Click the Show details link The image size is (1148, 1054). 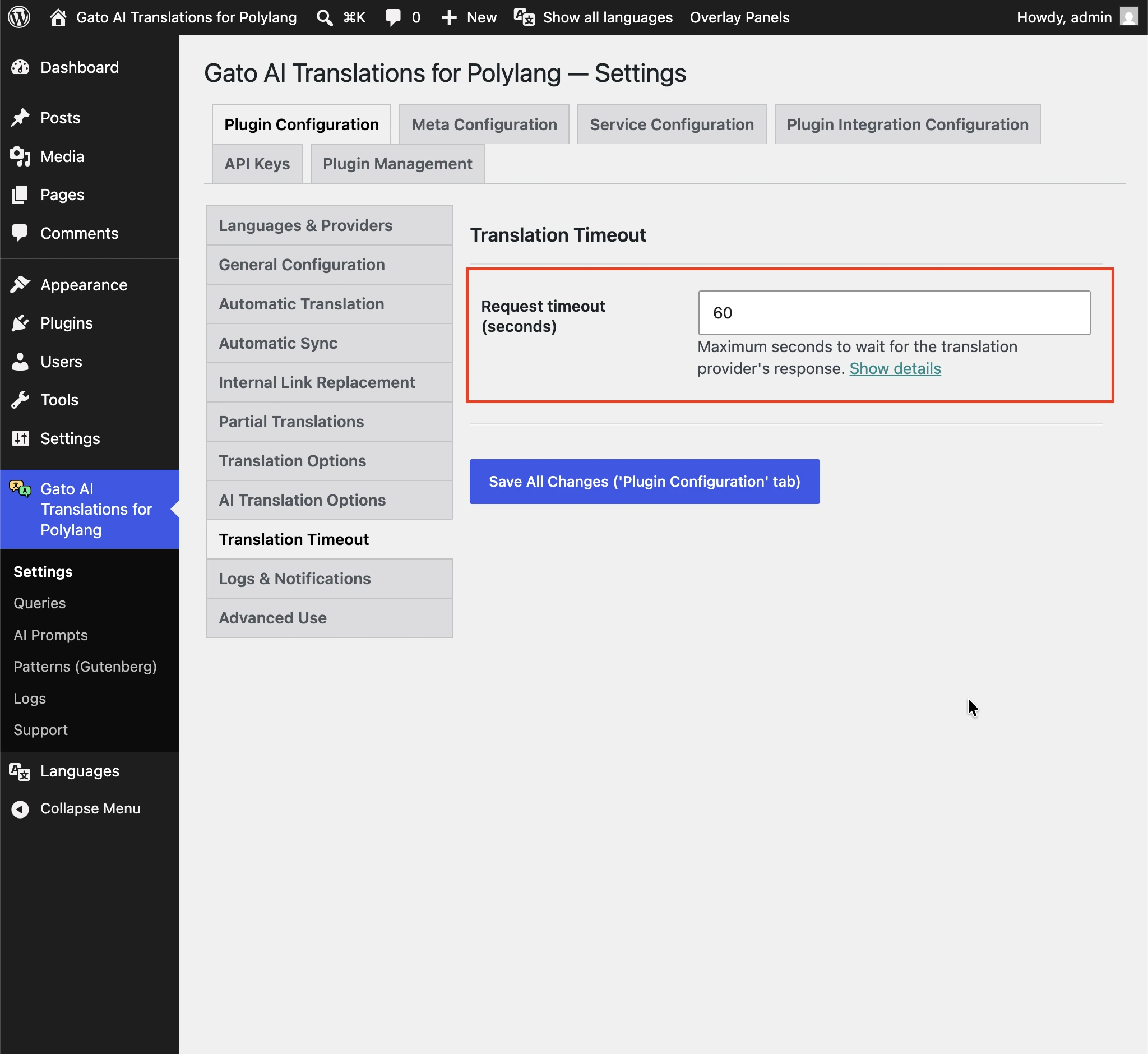(895, 369)
